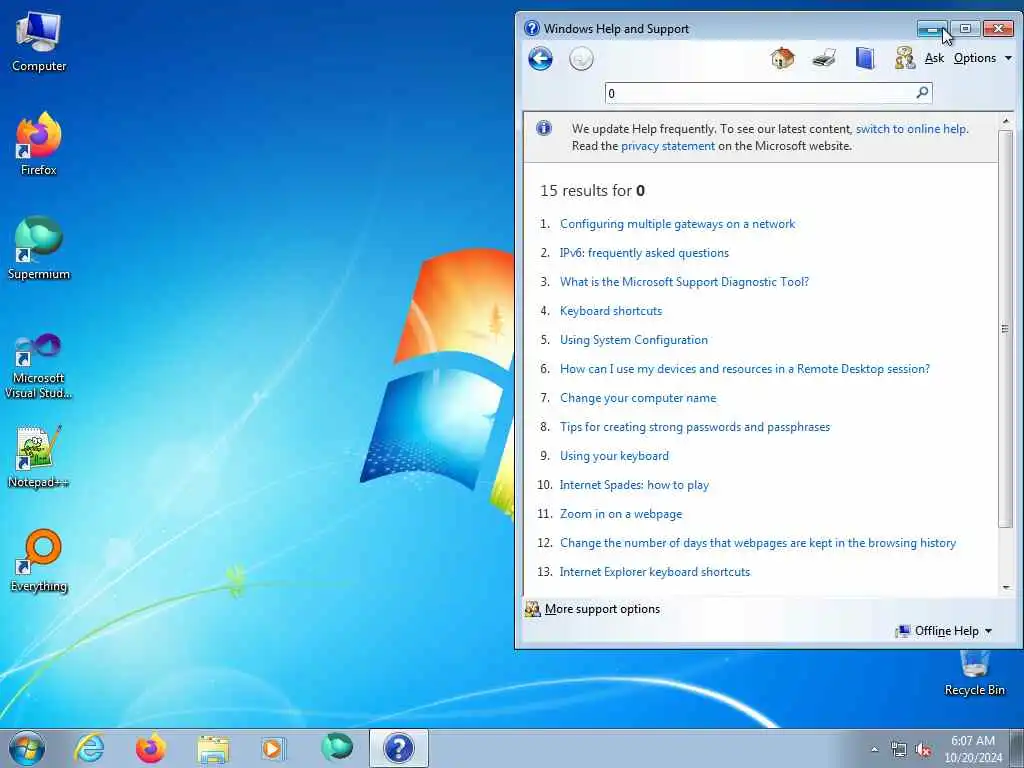
Task: Select the Recycle Bin desktop icon
Action: click(974, 673)
